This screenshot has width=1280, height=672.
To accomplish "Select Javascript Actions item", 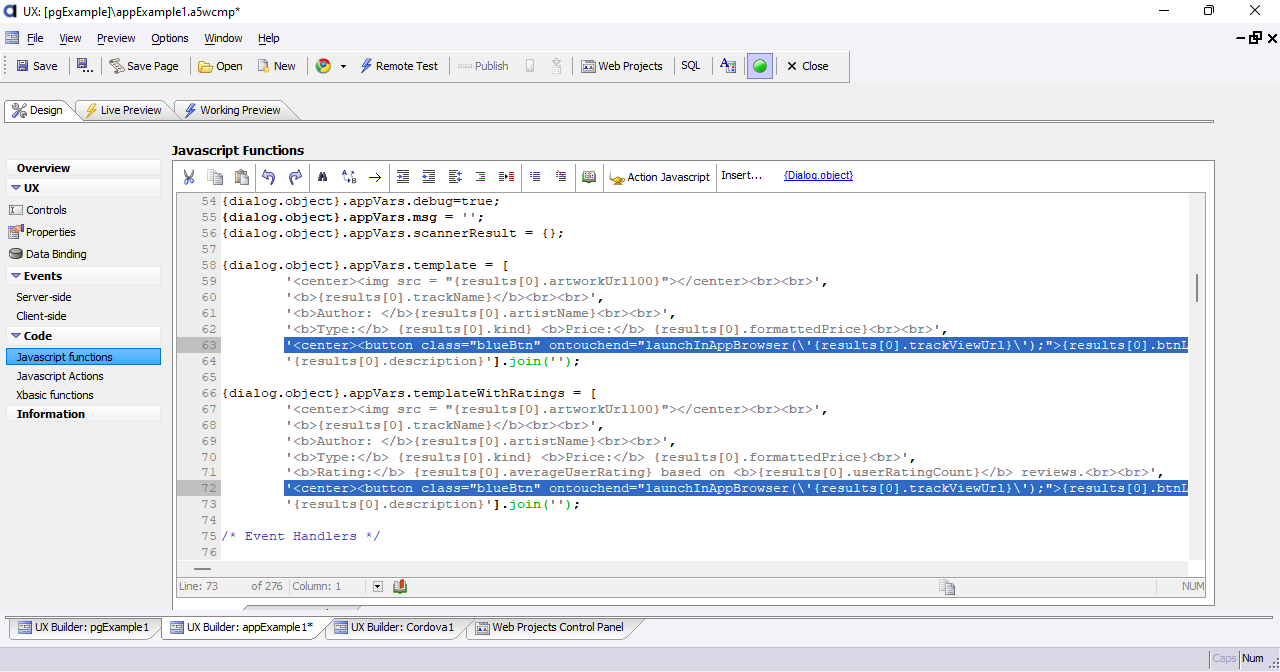I will click(x=60, y=376).
